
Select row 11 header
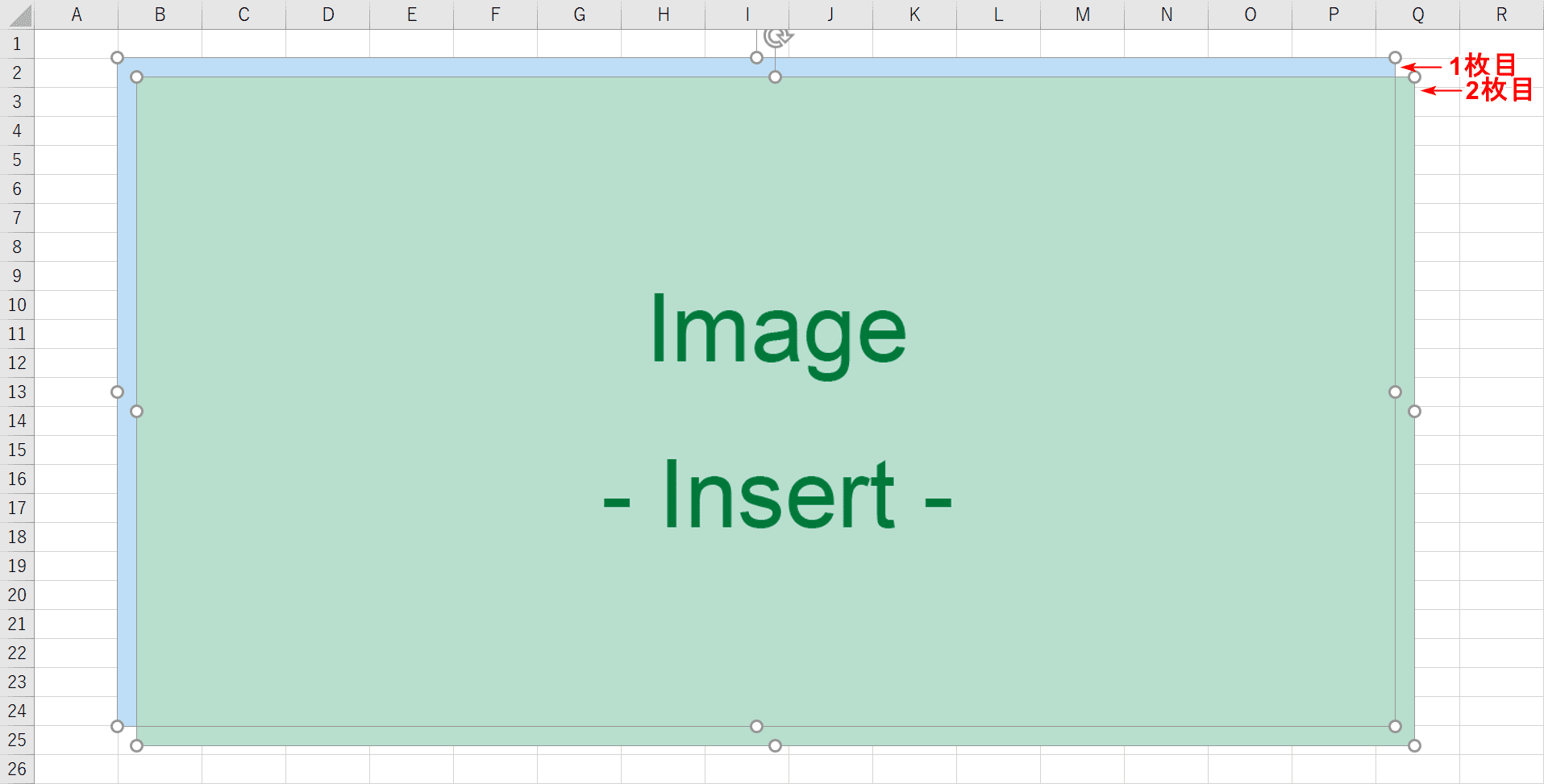click(x=17, y=334)
